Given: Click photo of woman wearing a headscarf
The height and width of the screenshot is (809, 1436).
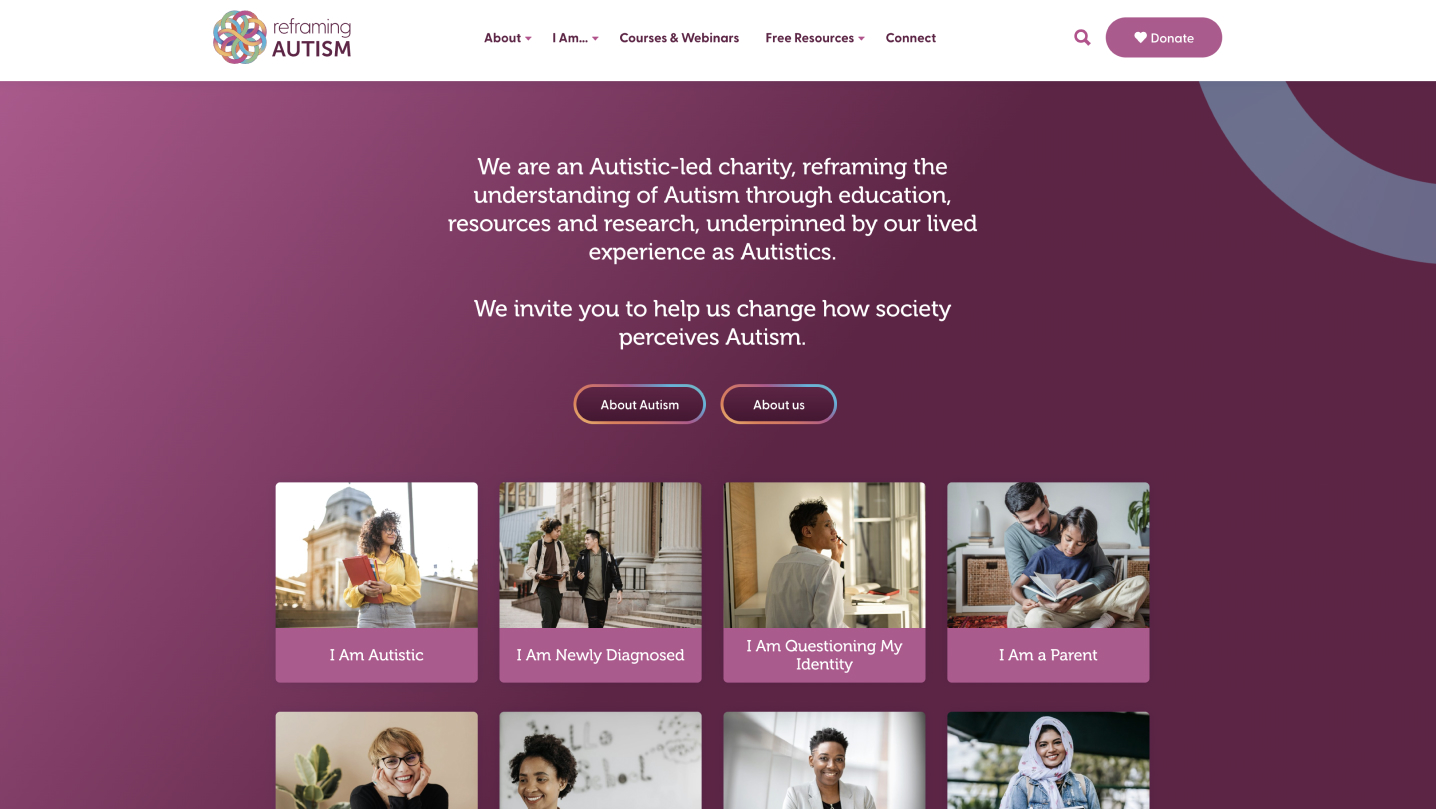Looking at the screenshot, I should pos(1048,760).
